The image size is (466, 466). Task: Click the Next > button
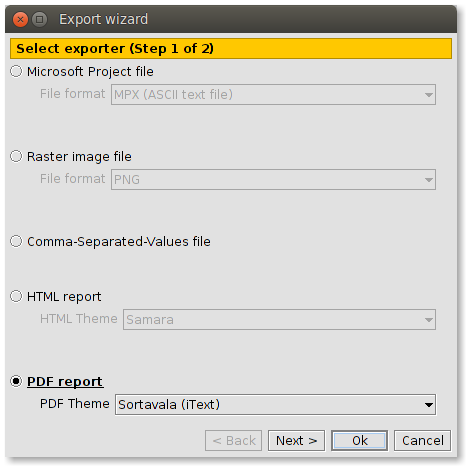click(296, 441)
